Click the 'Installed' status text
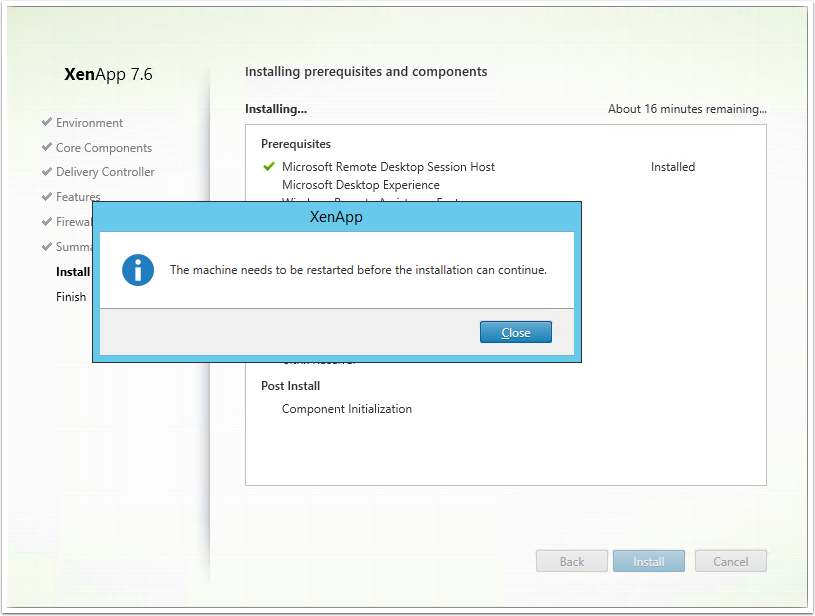This screenshot has height=616, width=815. click(673, 167)
